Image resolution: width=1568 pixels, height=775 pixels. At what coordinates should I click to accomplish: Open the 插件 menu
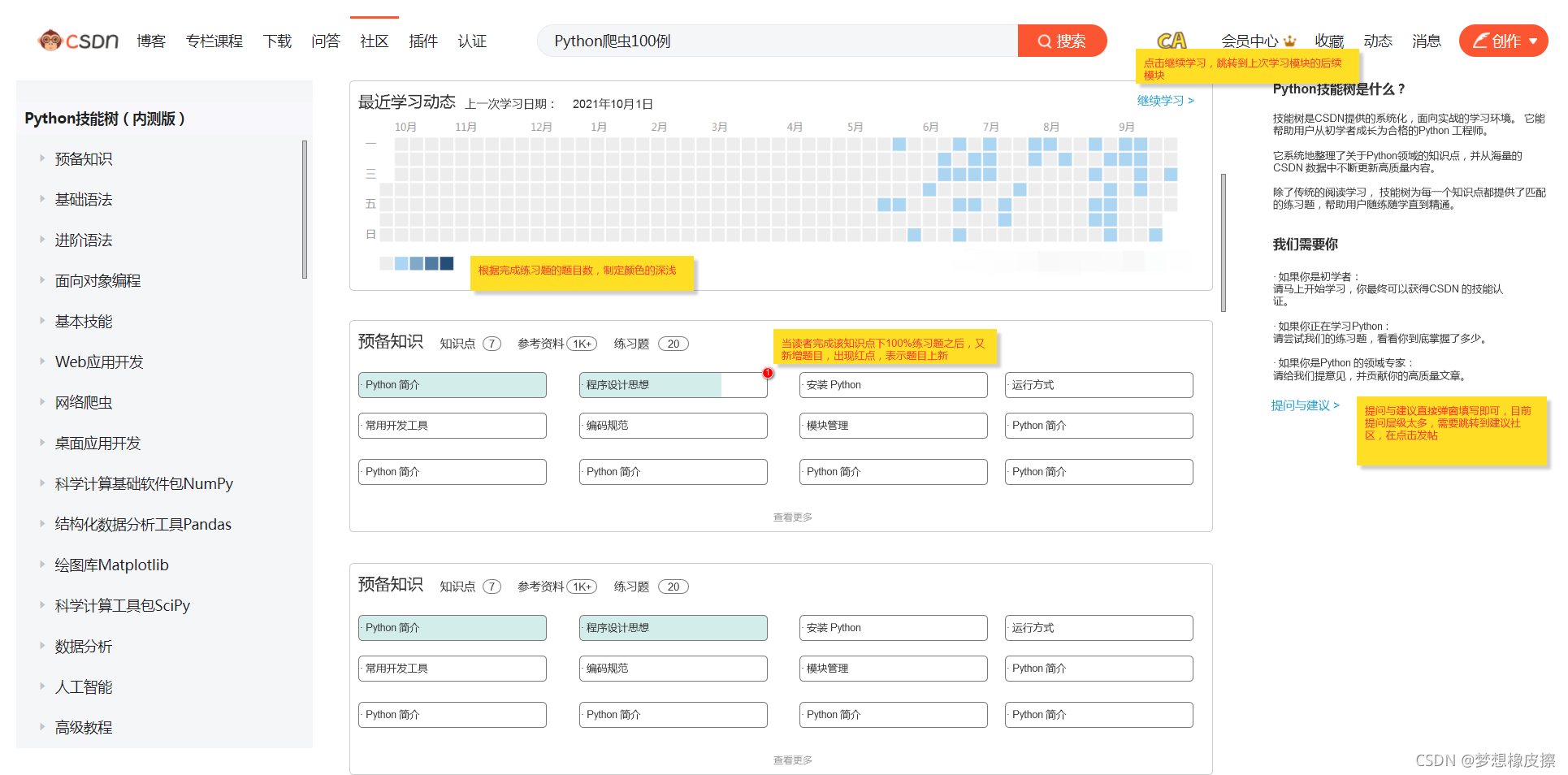click(423, 41)
